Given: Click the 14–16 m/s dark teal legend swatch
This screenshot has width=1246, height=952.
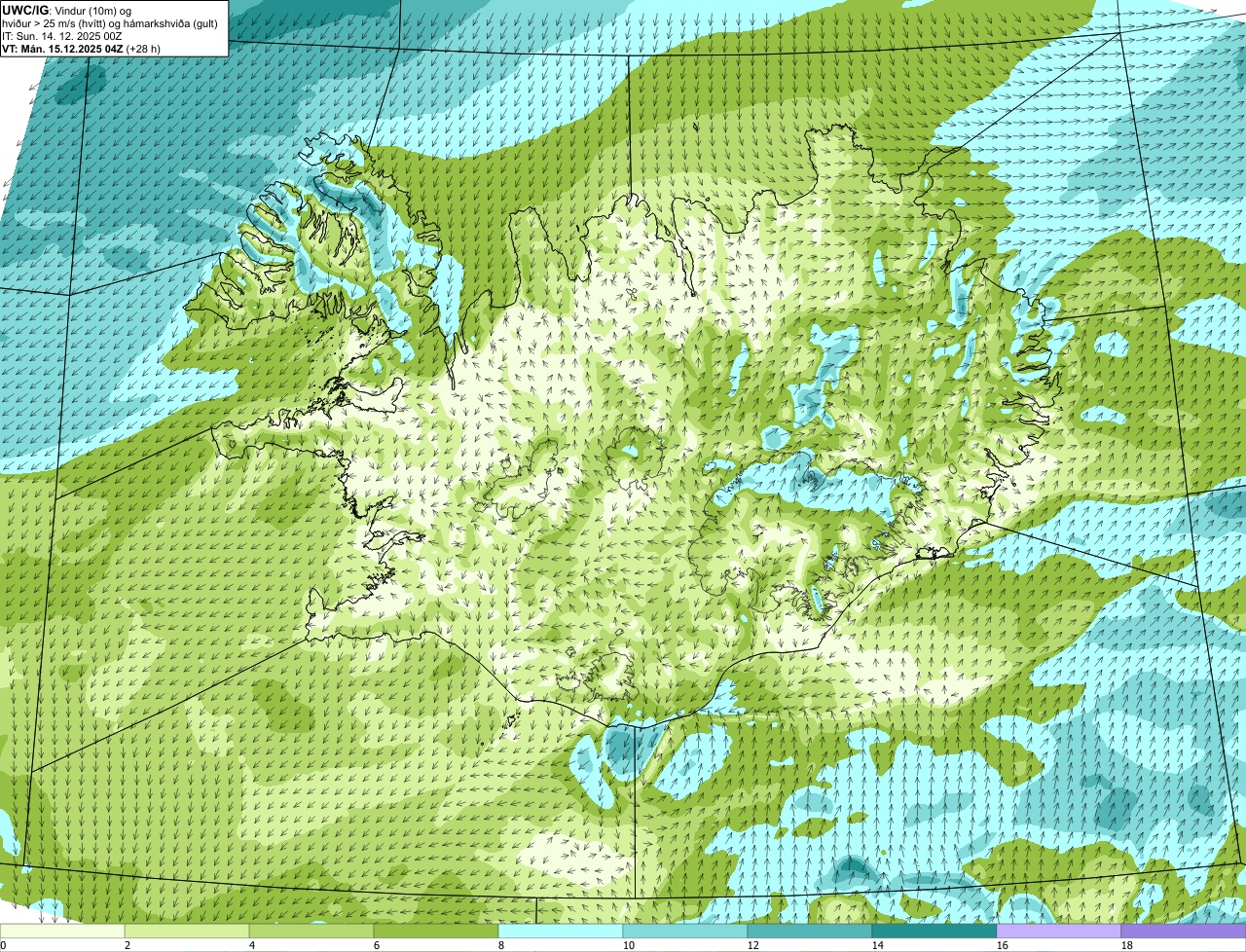Looking at the screenshot, I should (934, 932).
